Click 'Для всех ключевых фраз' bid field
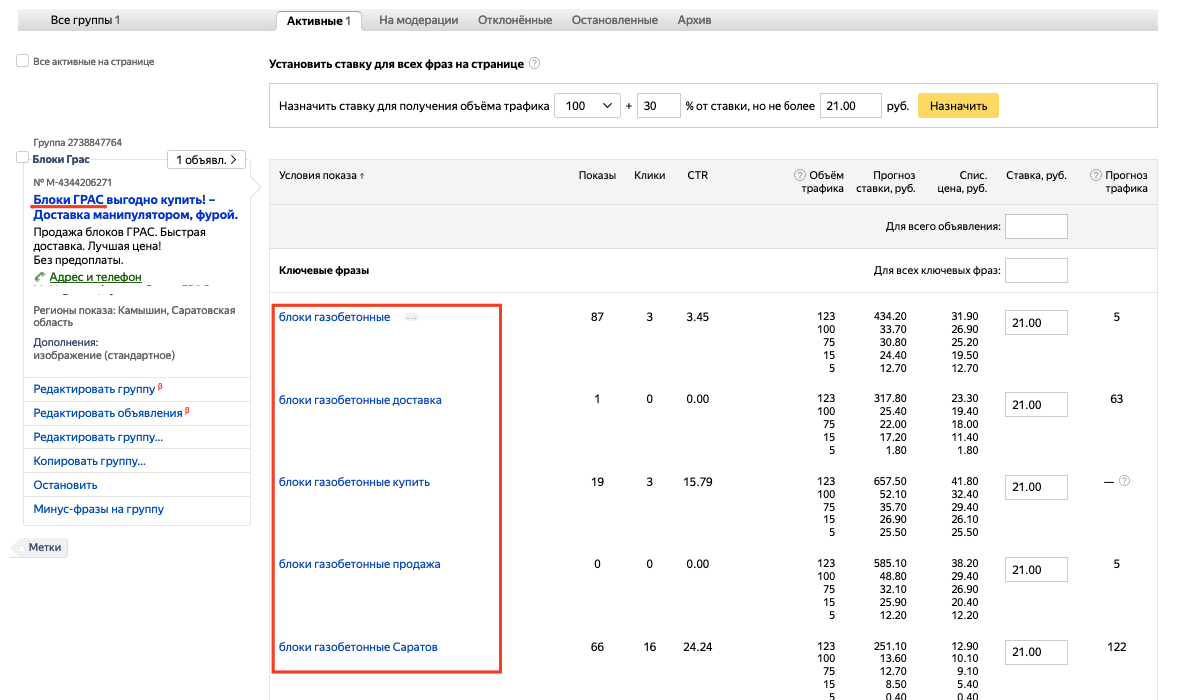This screenshot has width=1200, height=700. (x=1036, y=271)
